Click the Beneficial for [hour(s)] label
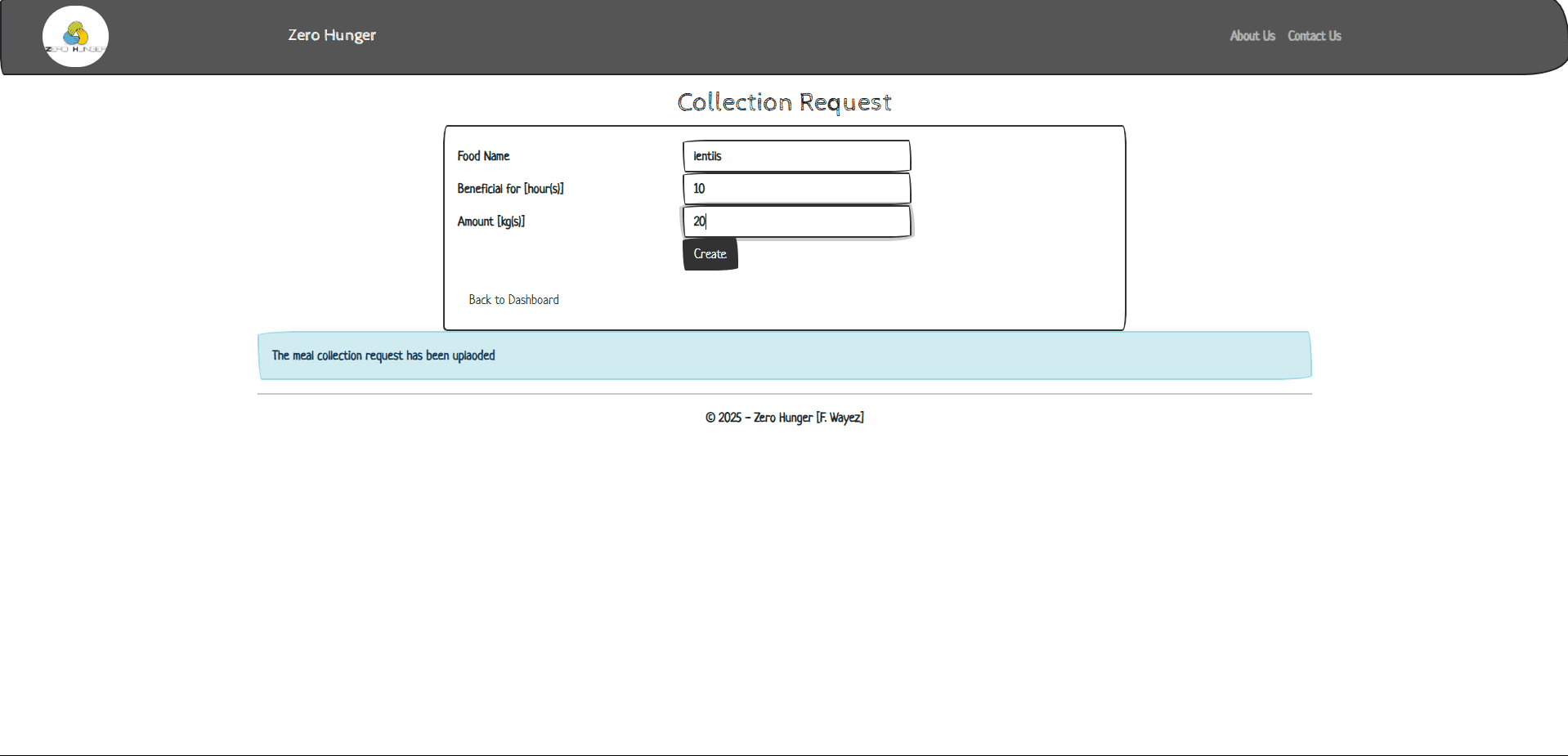Image resolution: width=1568 pixels, height=756 pixels. point(510,189)
